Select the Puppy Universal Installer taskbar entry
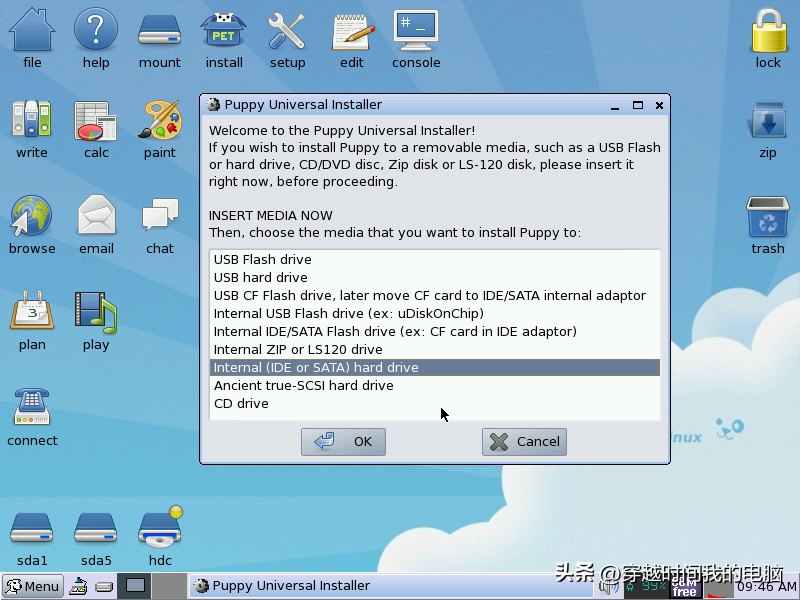The image size is (800, 600). 390,586
